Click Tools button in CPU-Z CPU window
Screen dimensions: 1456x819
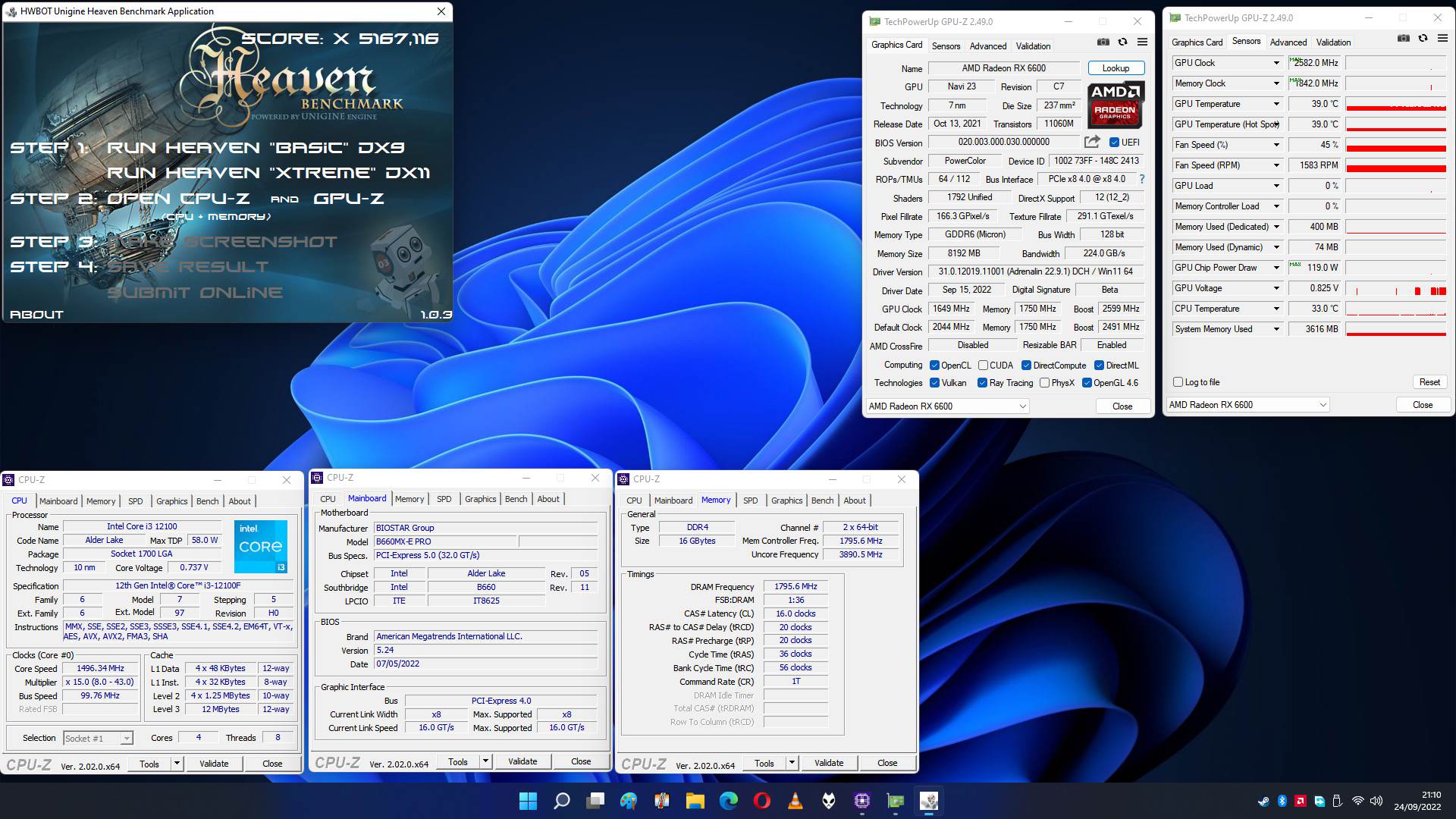(x=149, y=764)
